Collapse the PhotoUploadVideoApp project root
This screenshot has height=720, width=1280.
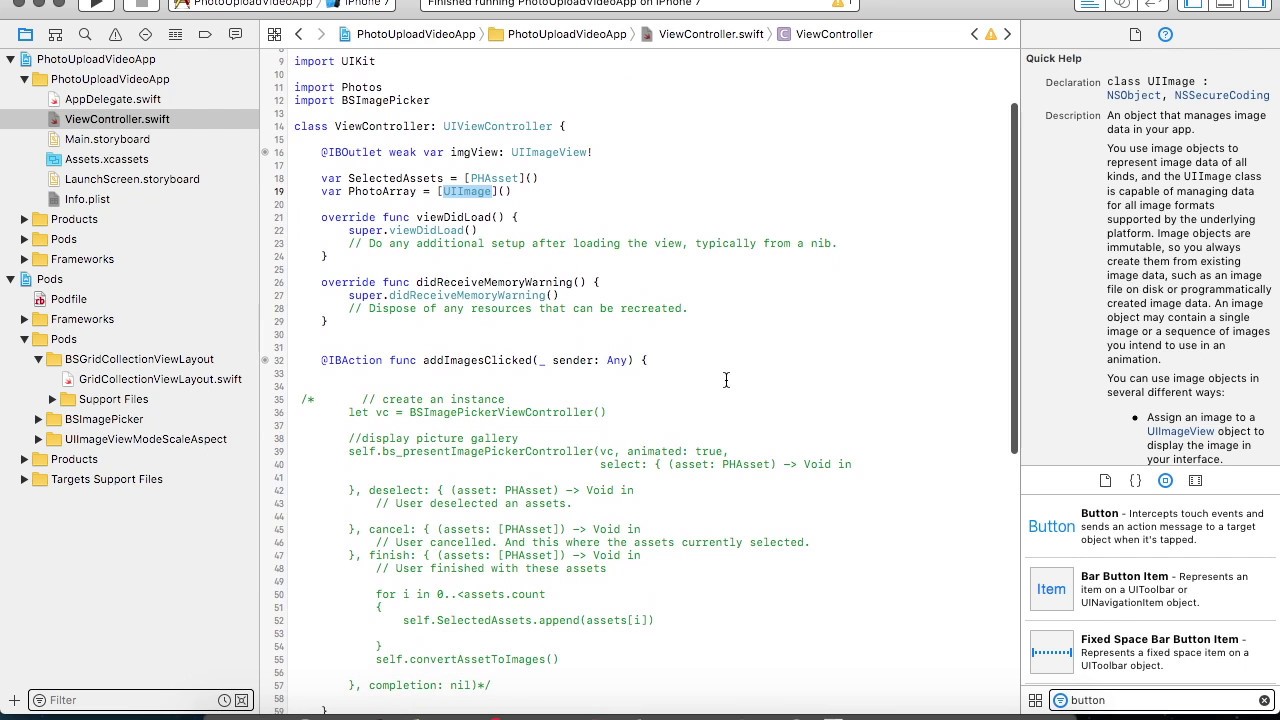pos(11,59)
